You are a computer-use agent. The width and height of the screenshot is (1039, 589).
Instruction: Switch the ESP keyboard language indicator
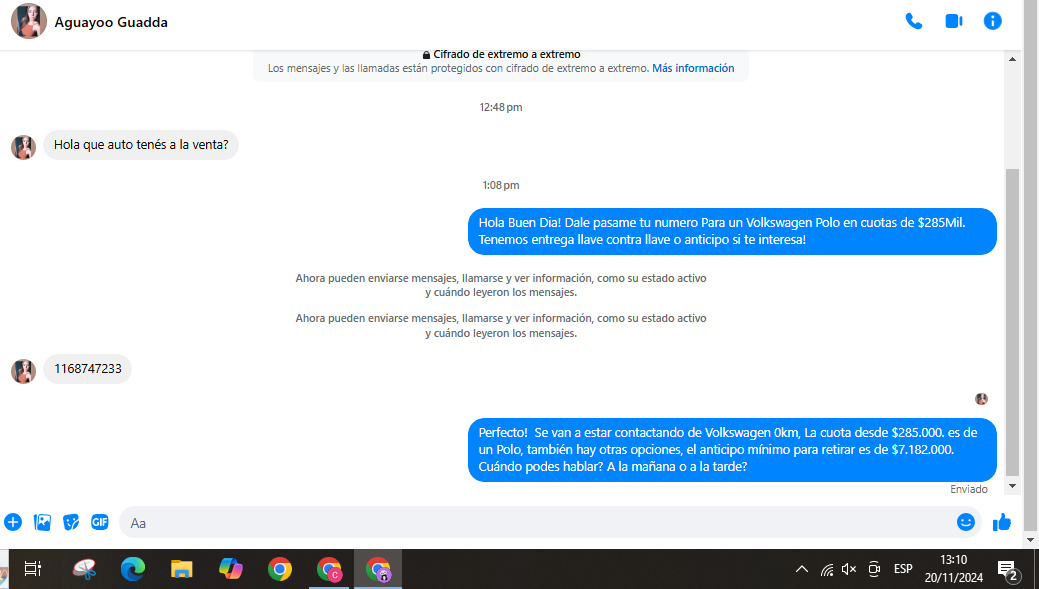(903, 569)
